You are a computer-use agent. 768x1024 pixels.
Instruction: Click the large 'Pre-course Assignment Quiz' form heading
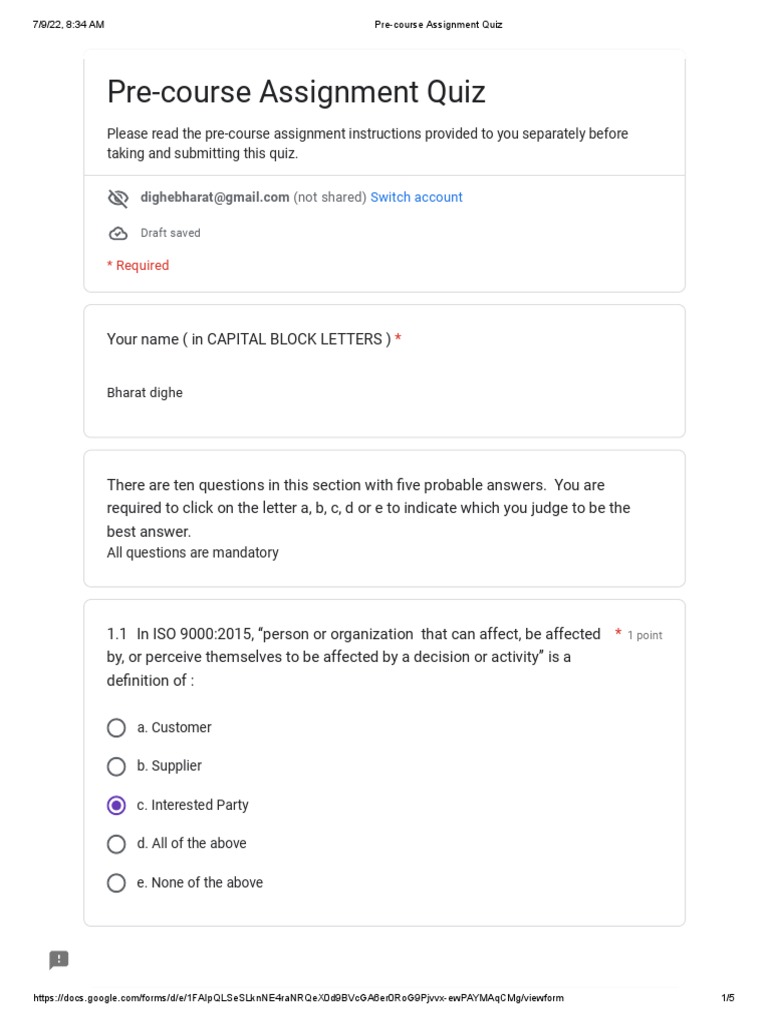tap(296, 93)
